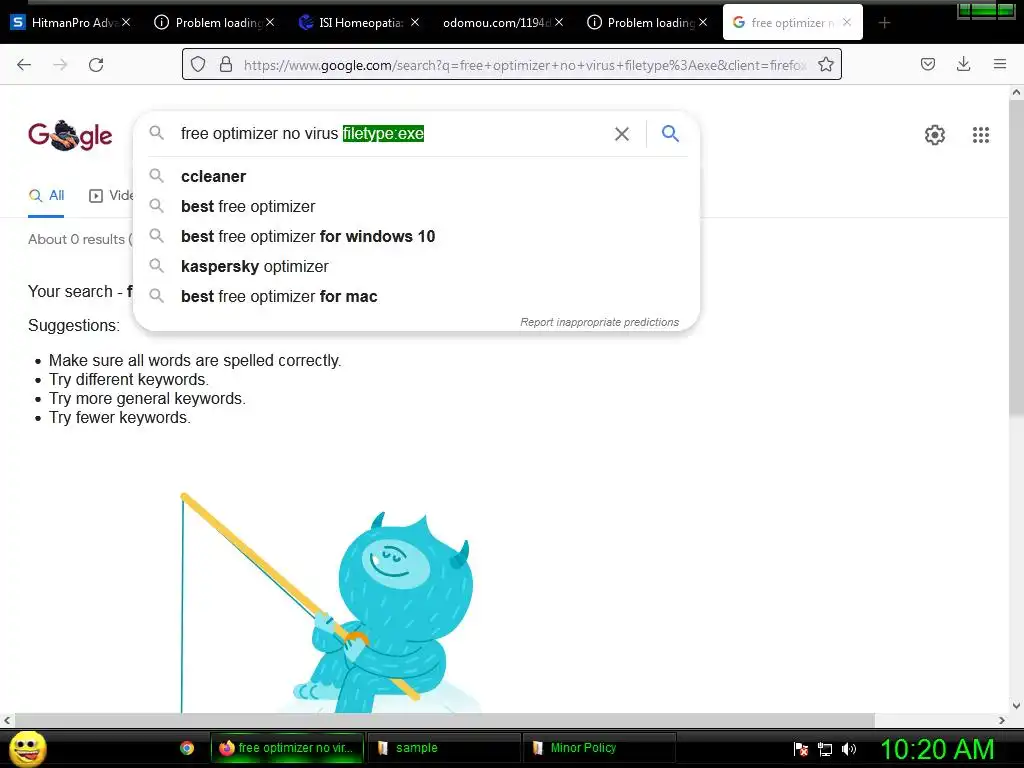The image size is (1024, 768).
Task: Click the Google logo doodle
Action: [70, 135]
